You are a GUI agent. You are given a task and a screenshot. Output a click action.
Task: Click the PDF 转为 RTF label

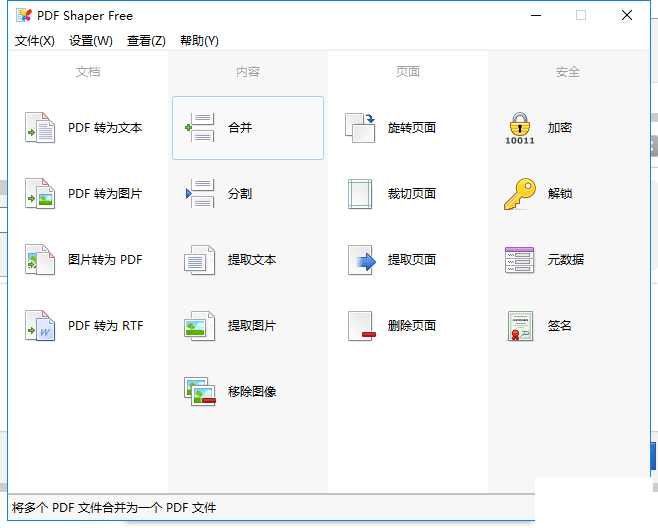coord(106,326)
